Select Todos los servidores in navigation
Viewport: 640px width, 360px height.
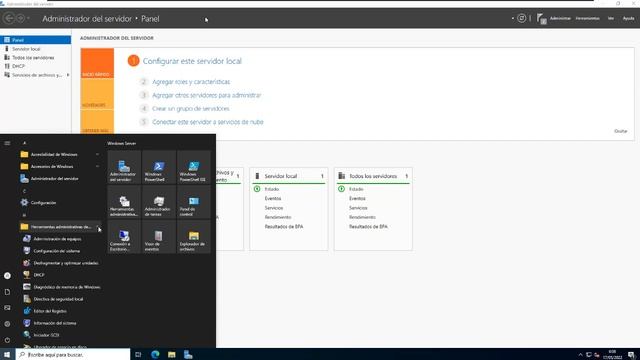click(36, 58)
